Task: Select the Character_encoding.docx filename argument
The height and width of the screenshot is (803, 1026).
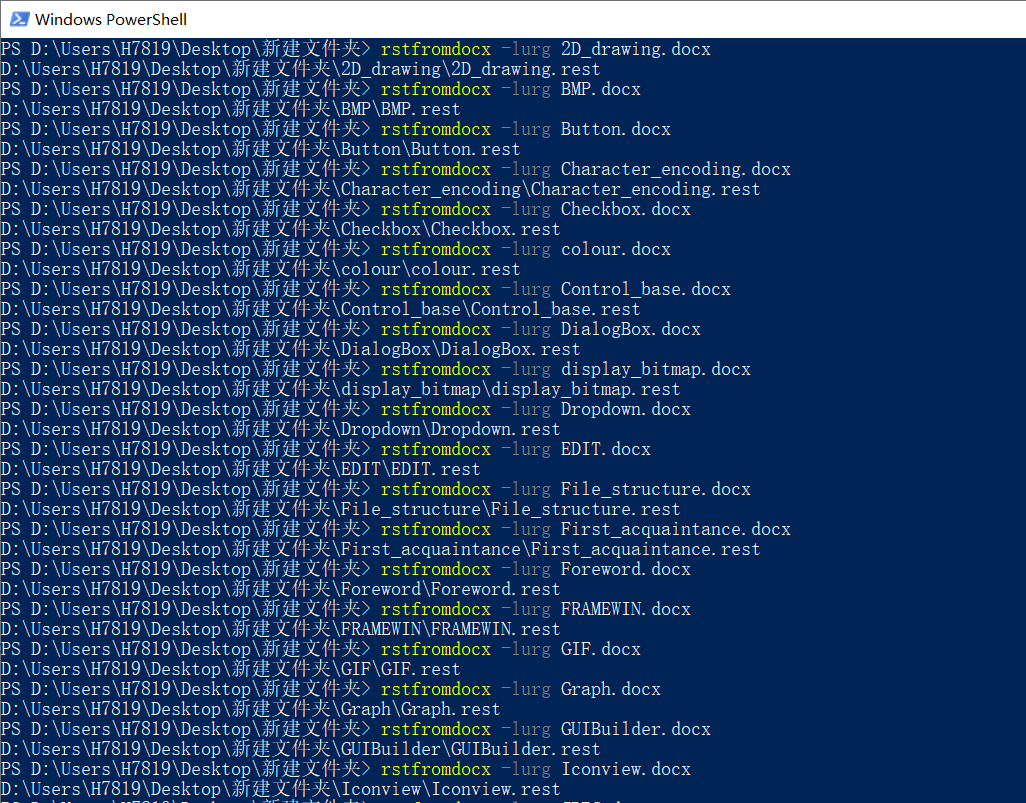Action: coord(675,169)
